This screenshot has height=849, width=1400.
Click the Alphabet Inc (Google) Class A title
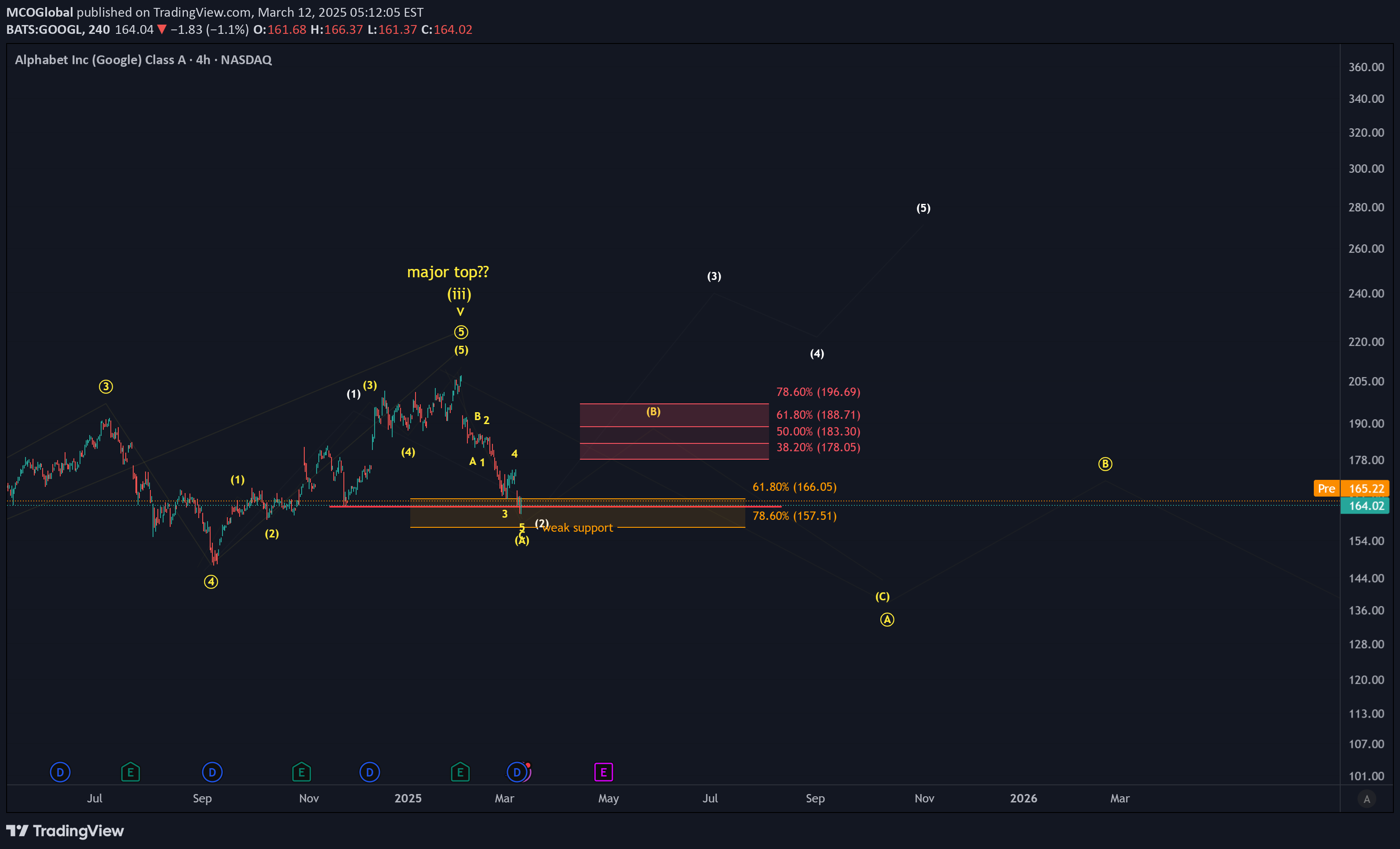click(x=143, y=60)
